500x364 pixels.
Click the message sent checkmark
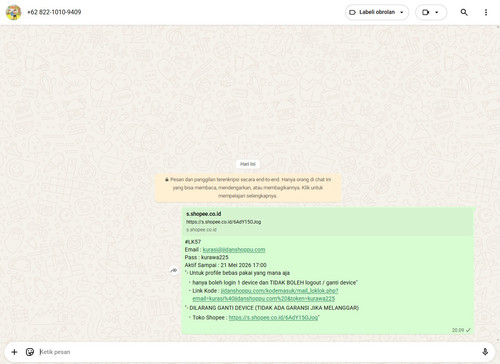point(468,330)
